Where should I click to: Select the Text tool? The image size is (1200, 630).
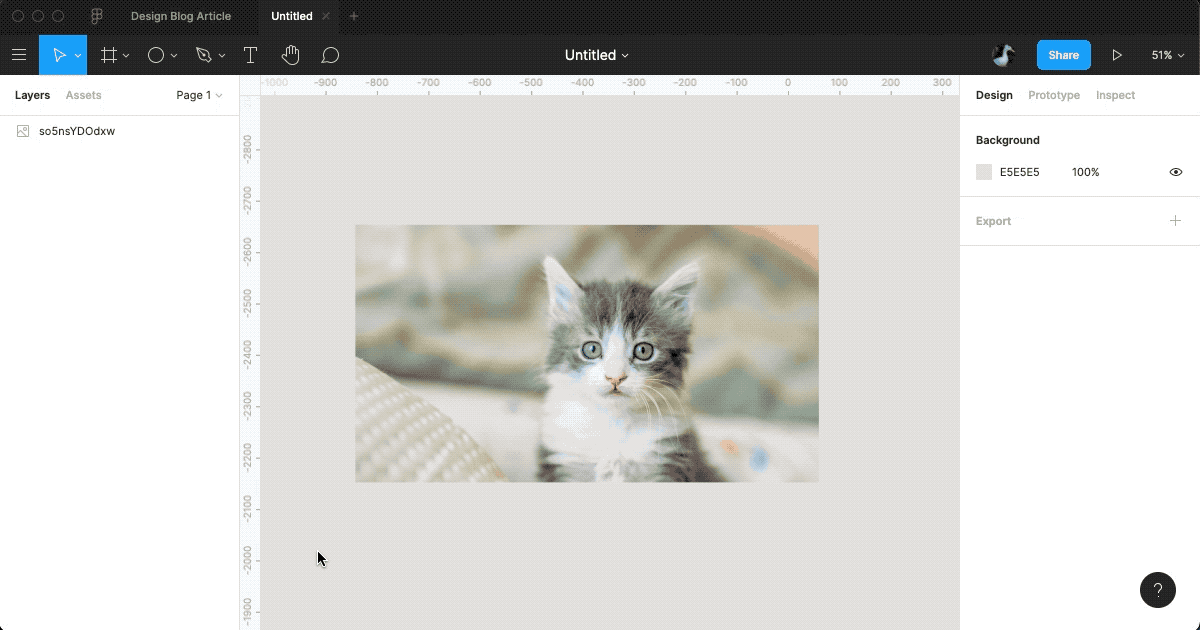pos(250,55)
